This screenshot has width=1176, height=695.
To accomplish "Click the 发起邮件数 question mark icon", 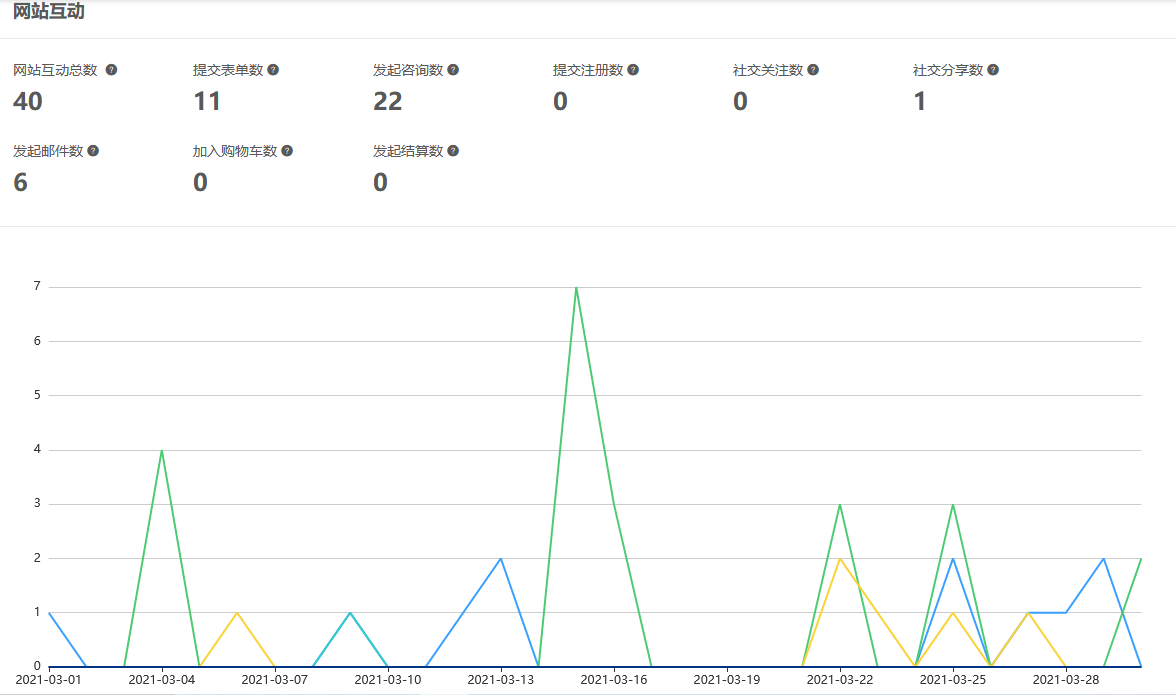I will click(x=93, y=150).
